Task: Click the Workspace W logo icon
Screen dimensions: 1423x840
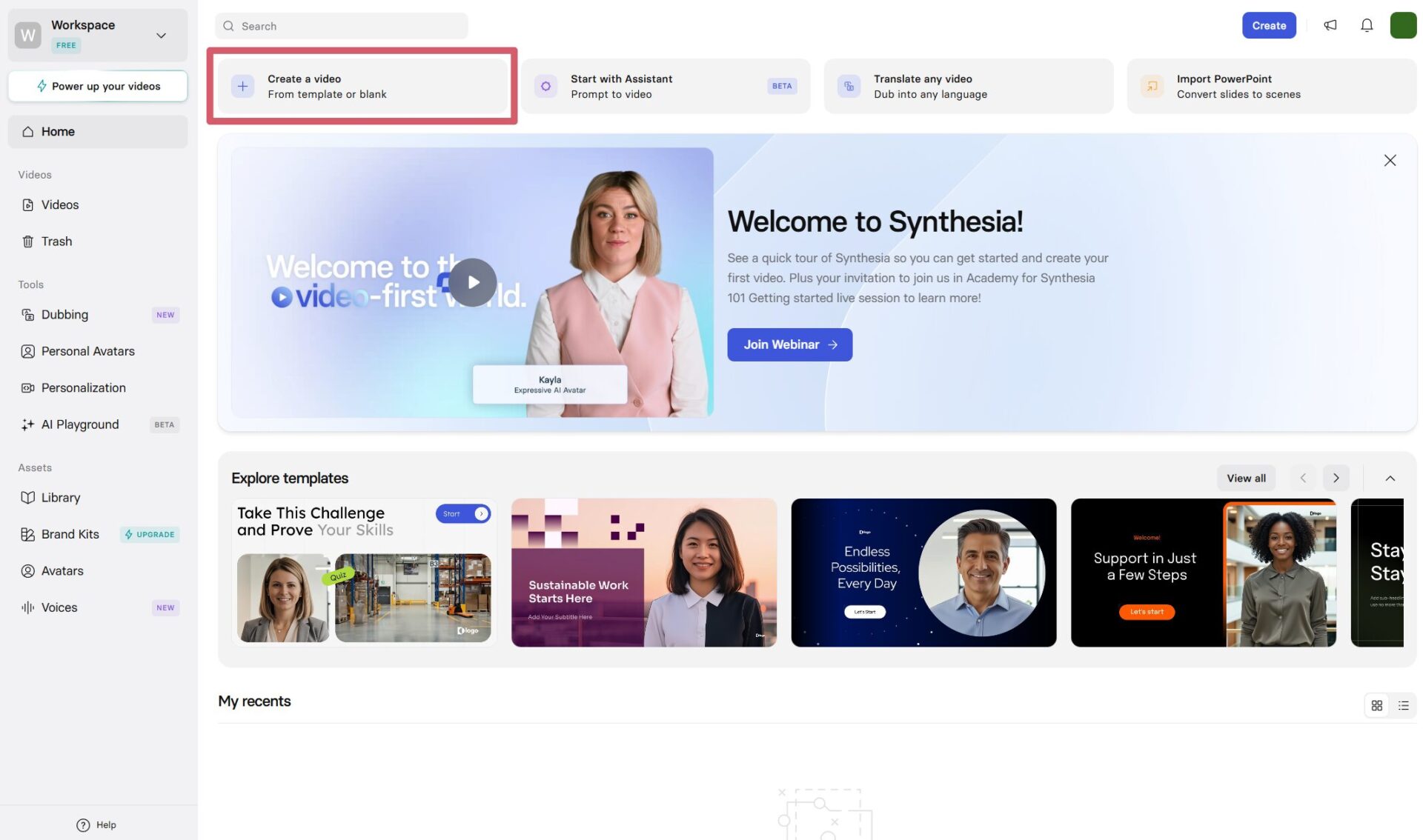Action: (x=28, y=35)
